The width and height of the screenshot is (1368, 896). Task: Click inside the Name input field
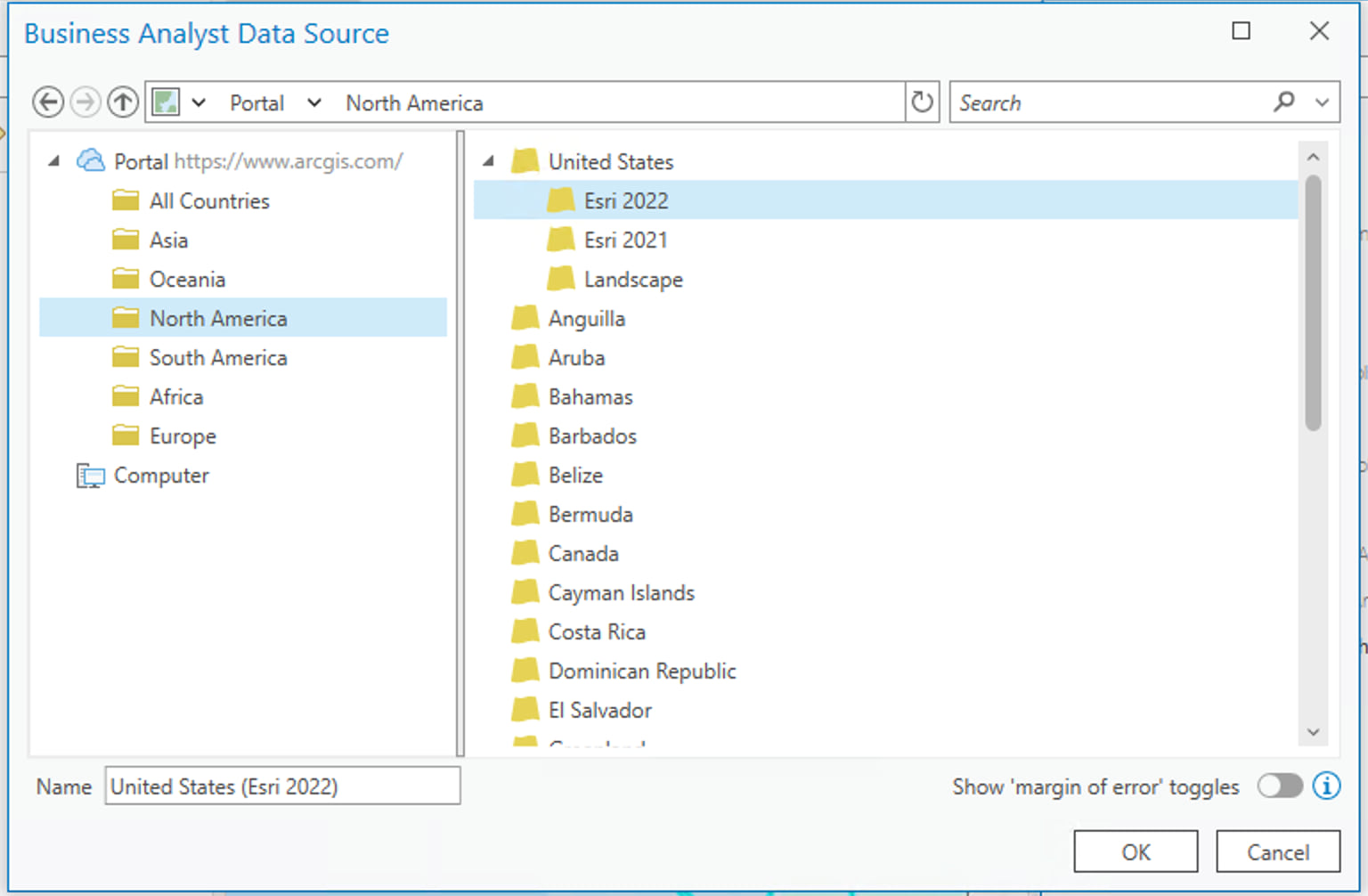click(x=281, y=786)
